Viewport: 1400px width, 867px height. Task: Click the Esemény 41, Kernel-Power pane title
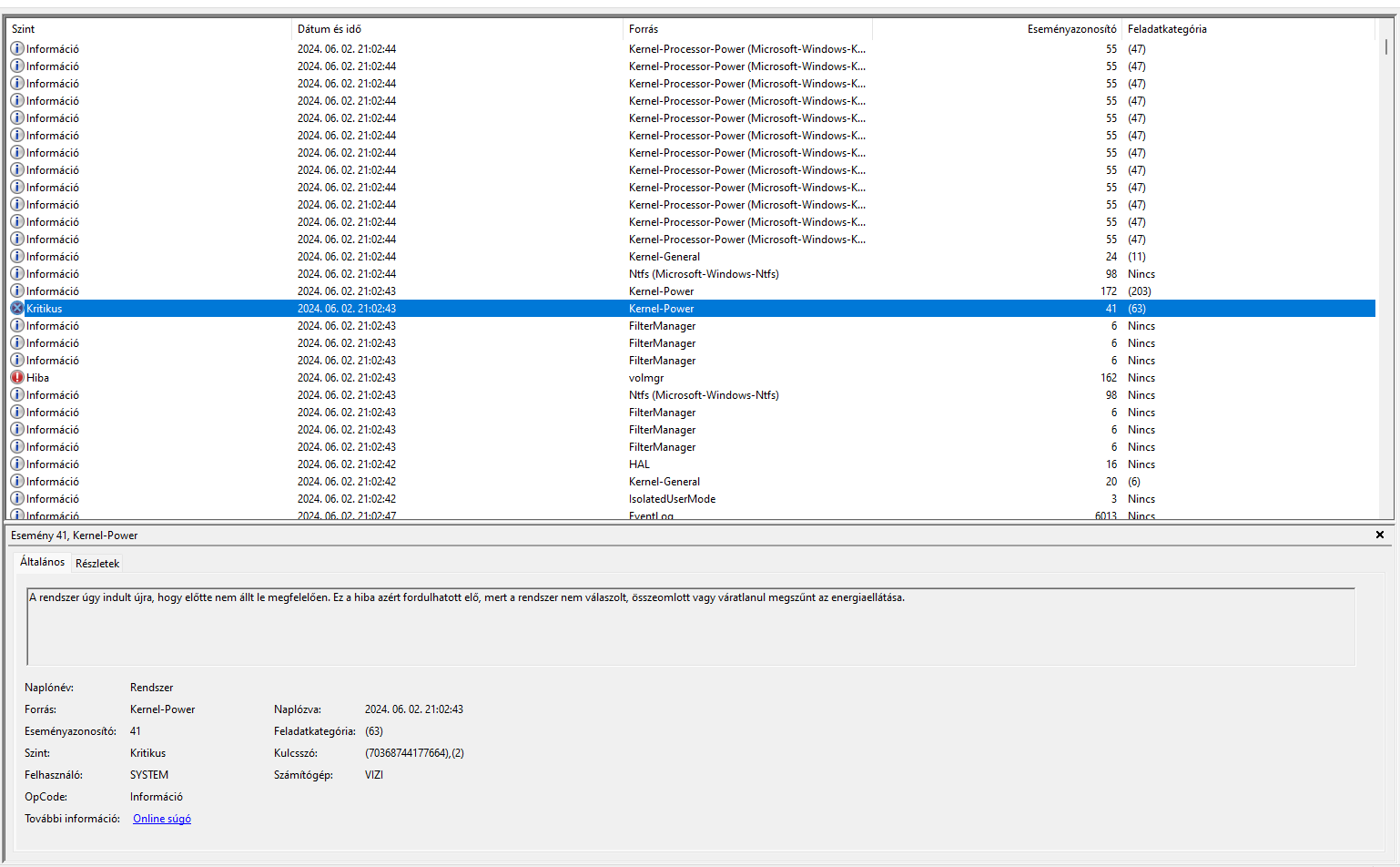(x=75, y=535)
